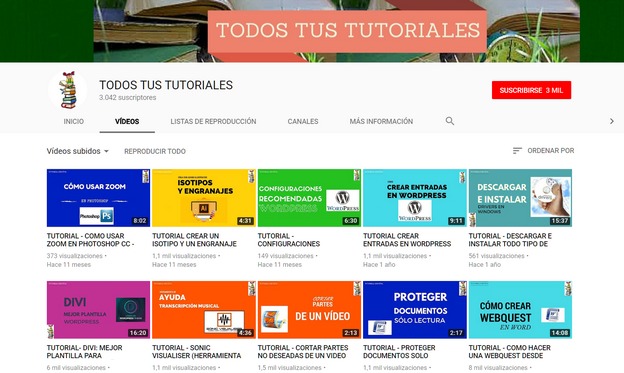Open the Más información tab
Viewport: 624px width, 373px height.
[381, 121]
